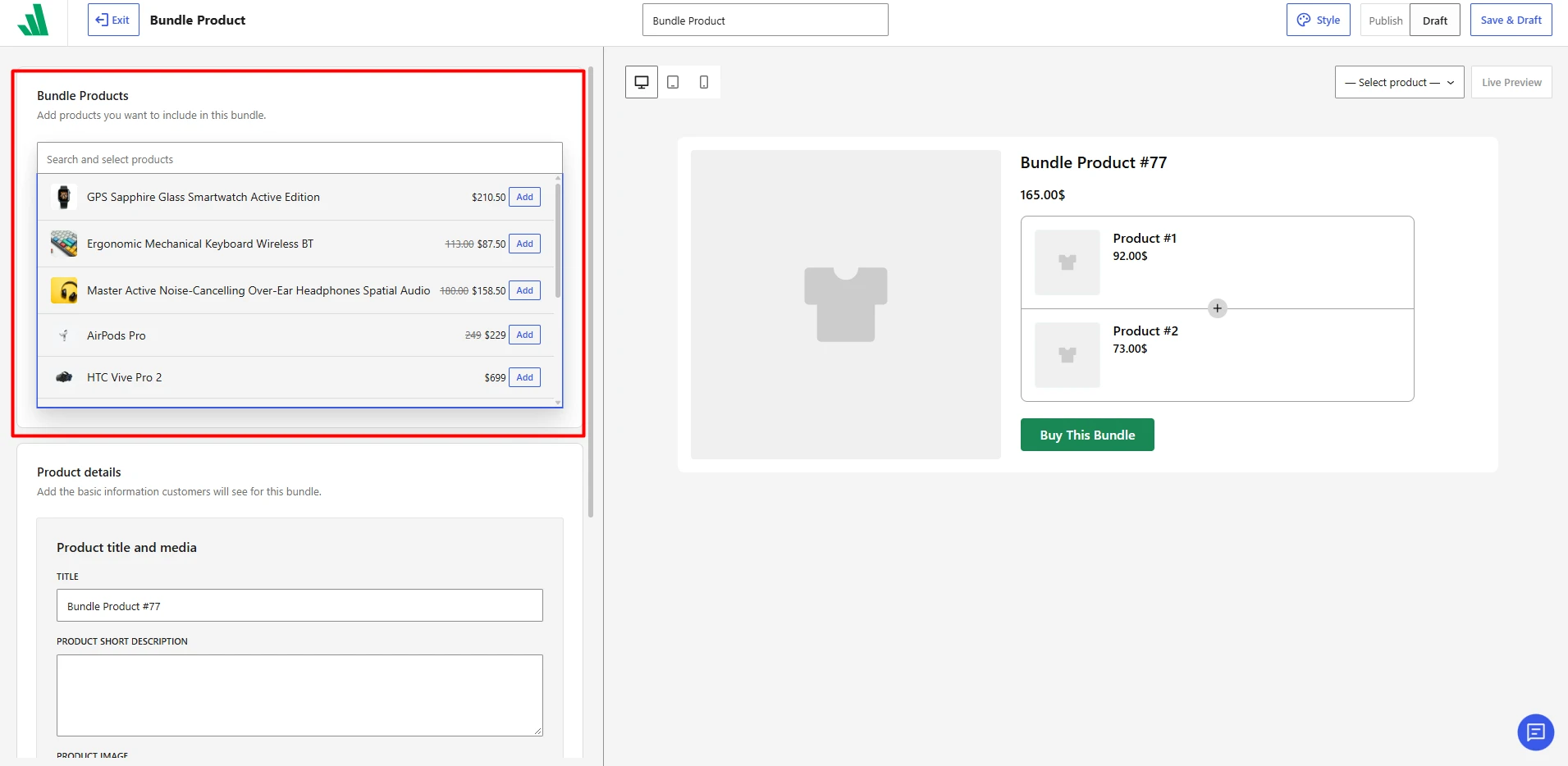Open the Style settings
Screen dimensions: 1568x766
coord(1318,20)
